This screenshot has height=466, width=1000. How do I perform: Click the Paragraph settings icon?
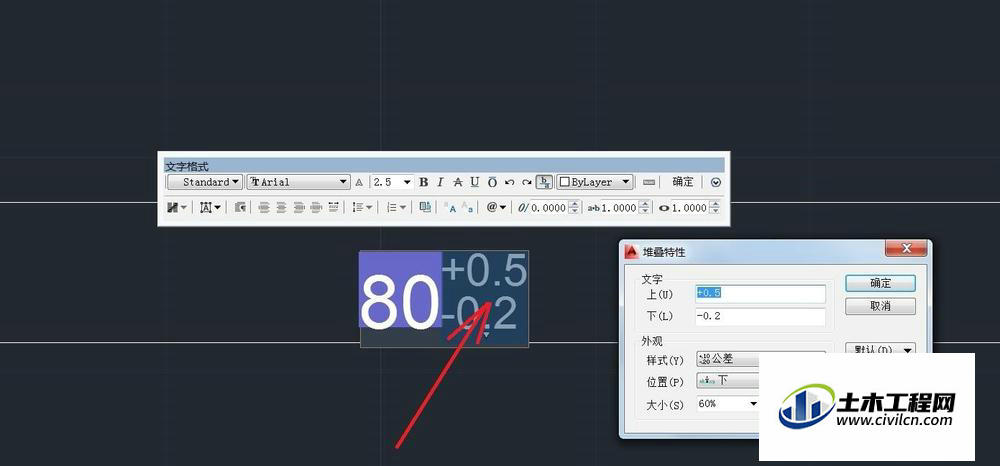click(x=240, y=208)
